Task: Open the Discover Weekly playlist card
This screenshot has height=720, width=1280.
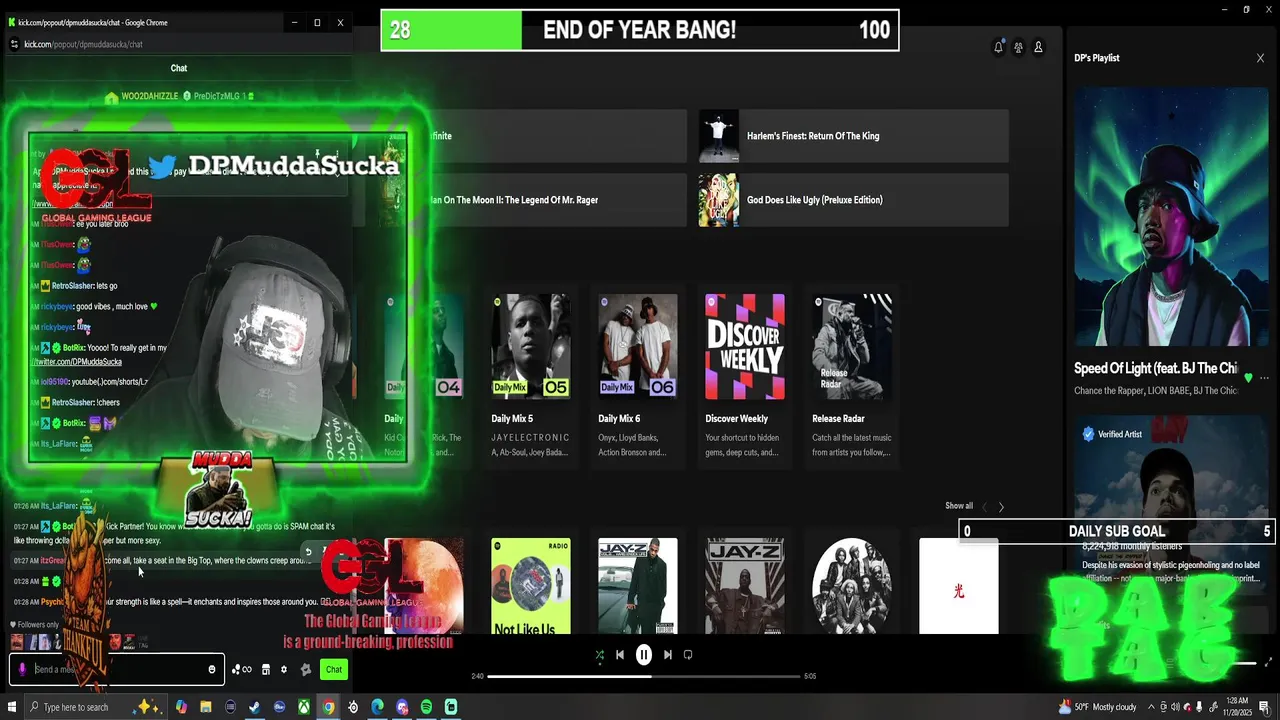Action: click(745, 376)
